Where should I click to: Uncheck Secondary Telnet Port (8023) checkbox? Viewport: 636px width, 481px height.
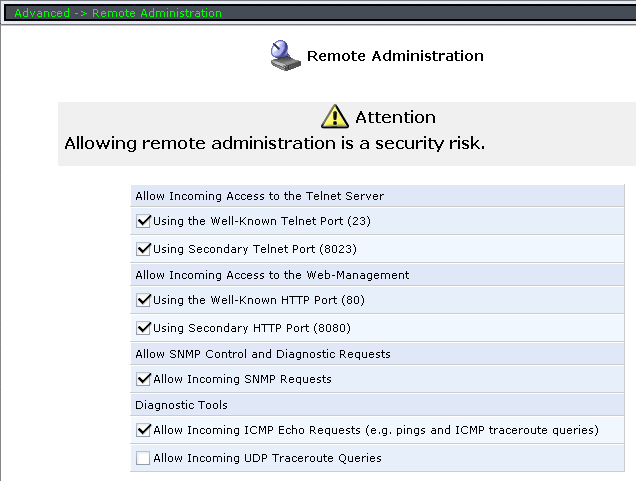point(143,249)
